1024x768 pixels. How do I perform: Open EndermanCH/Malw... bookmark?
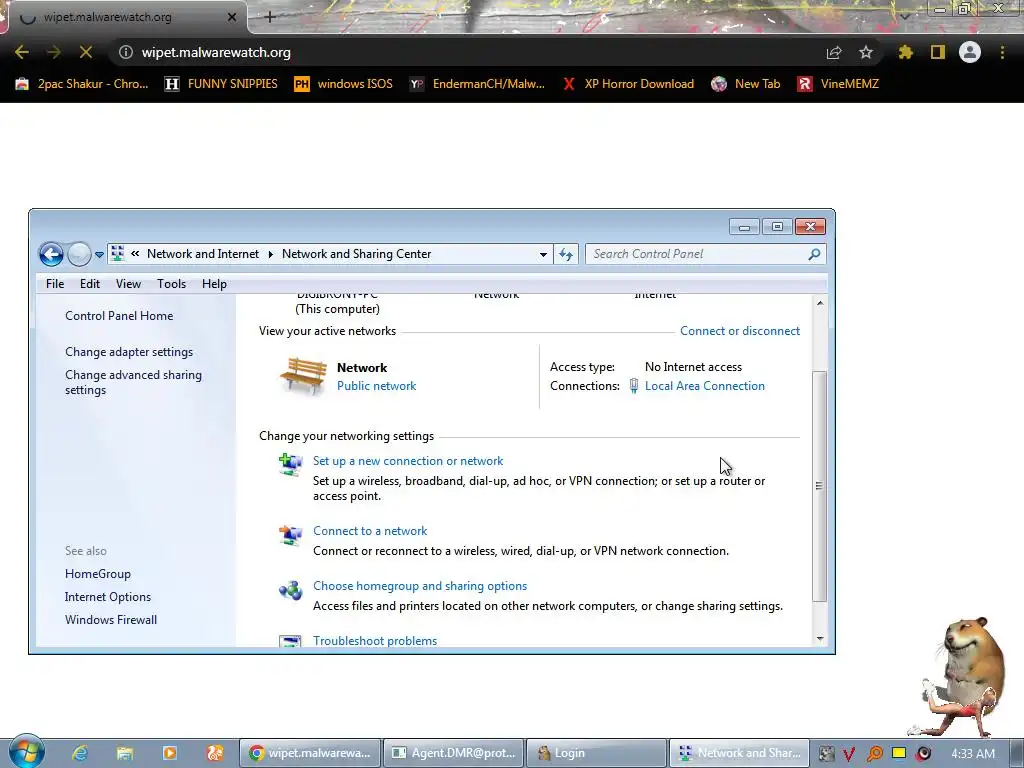click(x=477, y=84)
